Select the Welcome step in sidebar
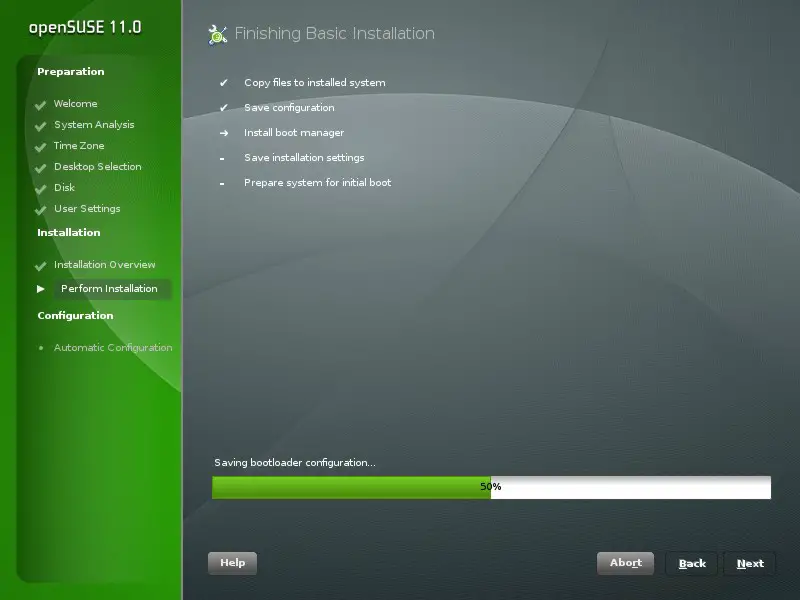 (76, 104)
